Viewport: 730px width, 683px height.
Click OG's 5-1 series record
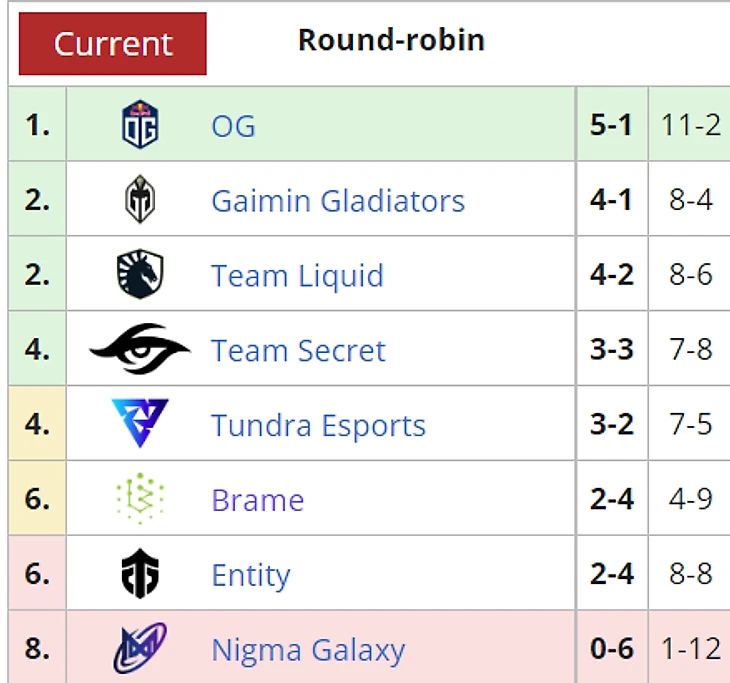click(611, 126)
